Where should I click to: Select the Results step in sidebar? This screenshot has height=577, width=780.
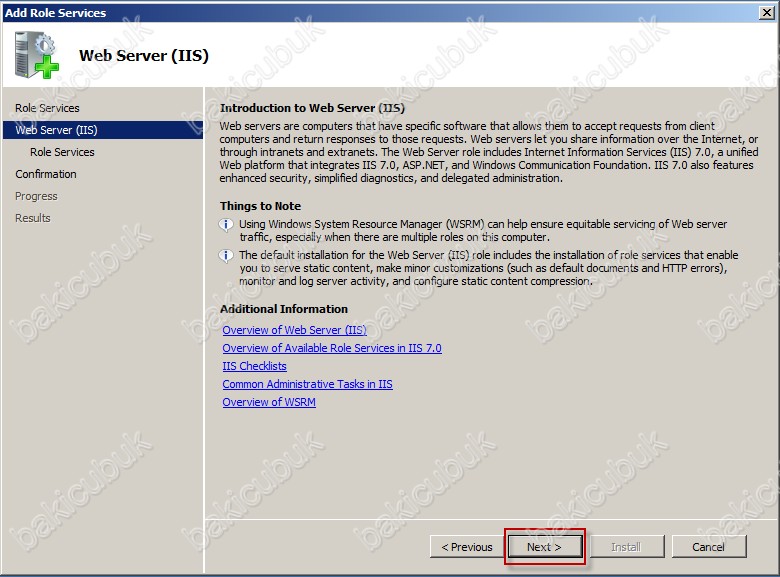tap(33, 218)
